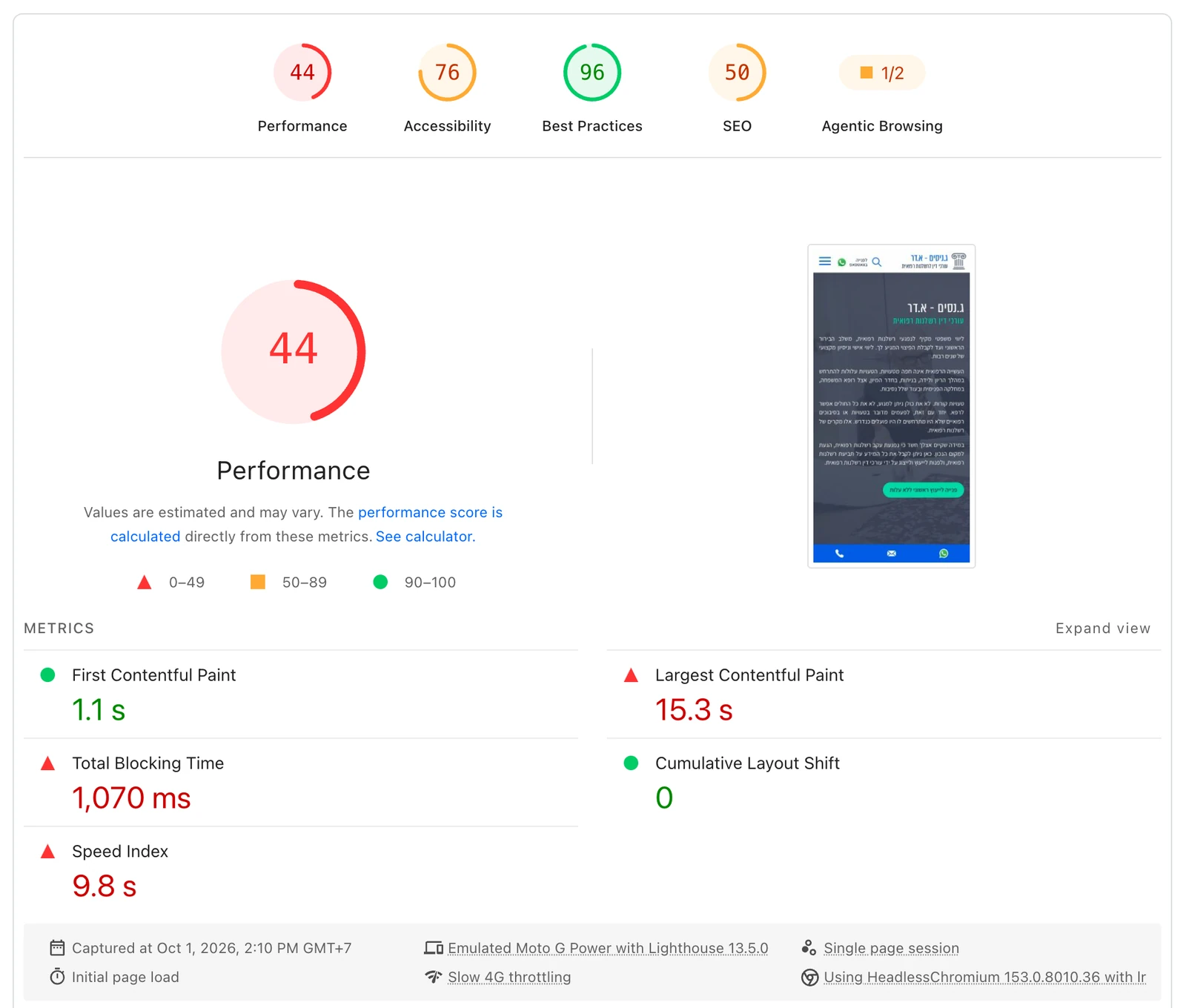Click the green circle 90–100 legend marker
This screenshot has height=1008, width=1186.
380,582
